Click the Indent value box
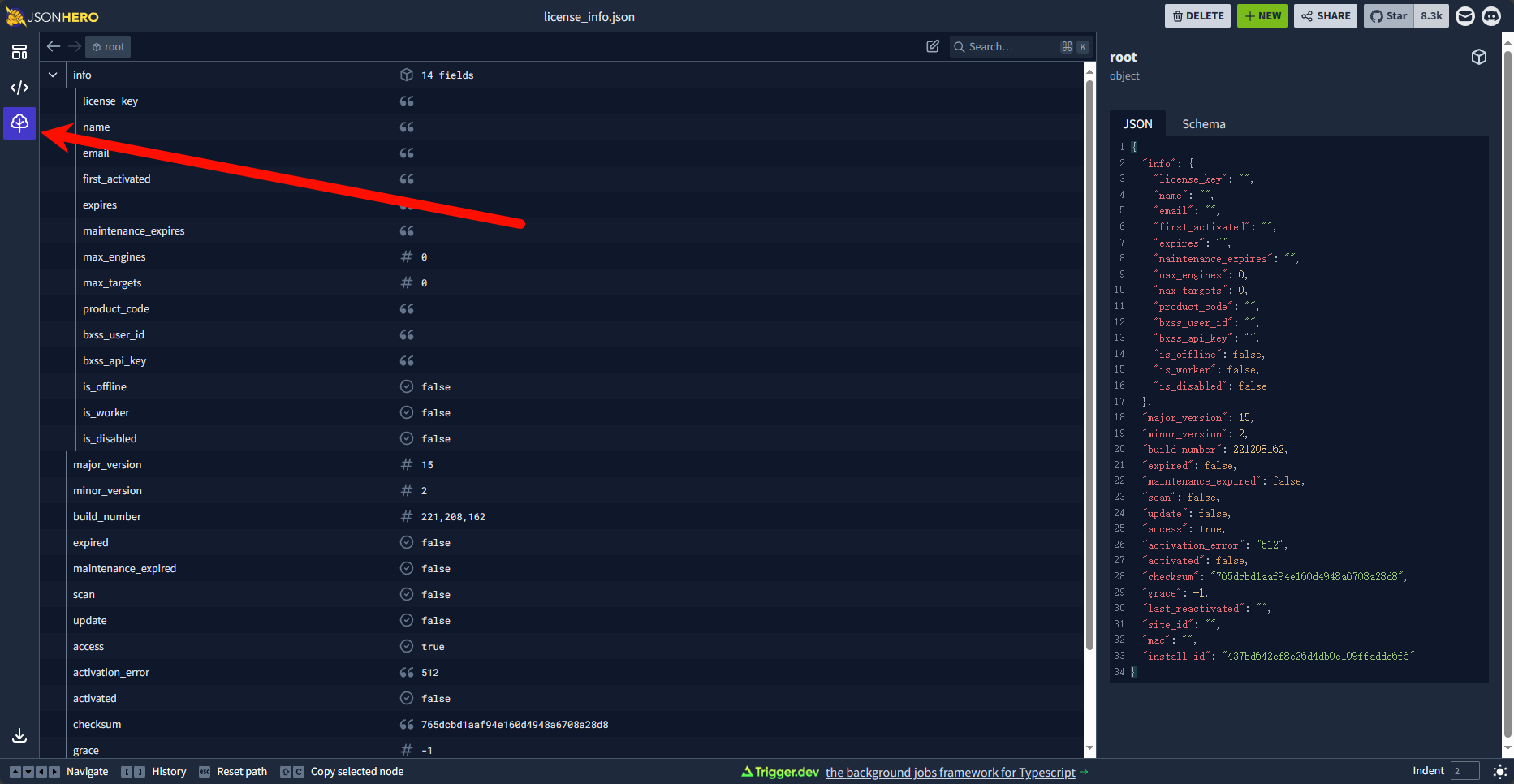1514x784 pixels. tap(1464, 771)
